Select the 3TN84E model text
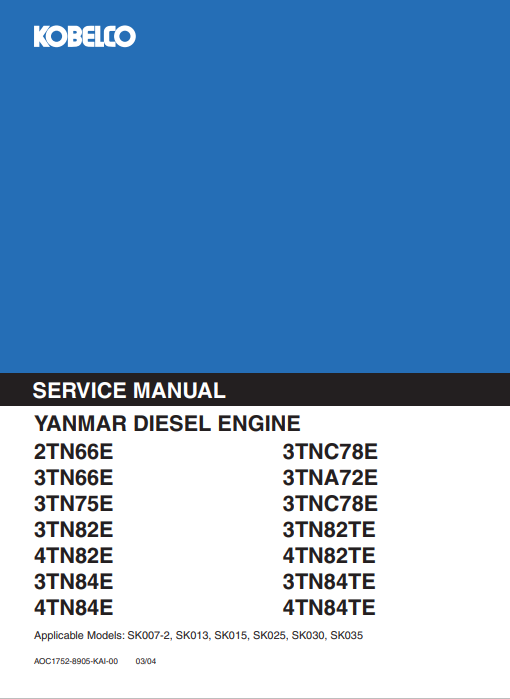The width and height of the screenshot is (510, 699). (74, 581)
